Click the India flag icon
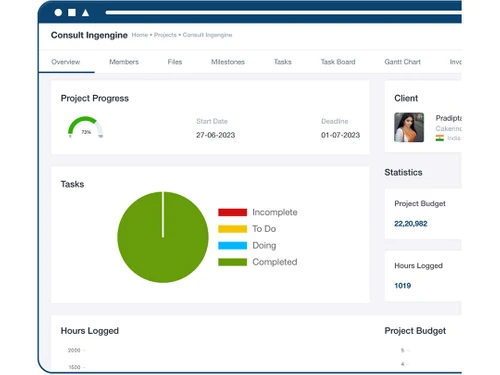Screen dimensions: 500x375 tap(440, 138)
